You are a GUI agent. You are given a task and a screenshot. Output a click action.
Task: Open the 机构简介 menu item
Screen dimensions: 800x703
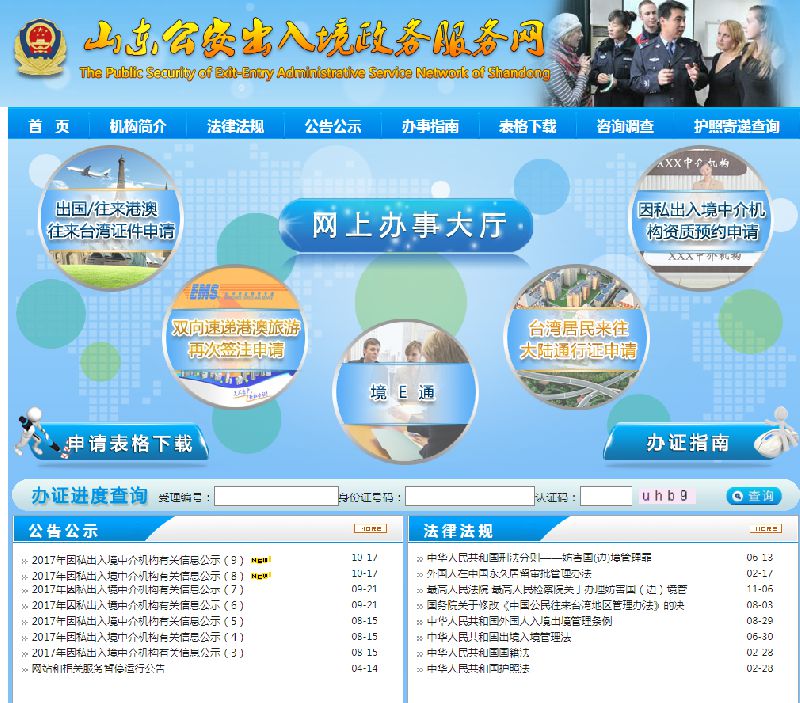tap(138, 126)
